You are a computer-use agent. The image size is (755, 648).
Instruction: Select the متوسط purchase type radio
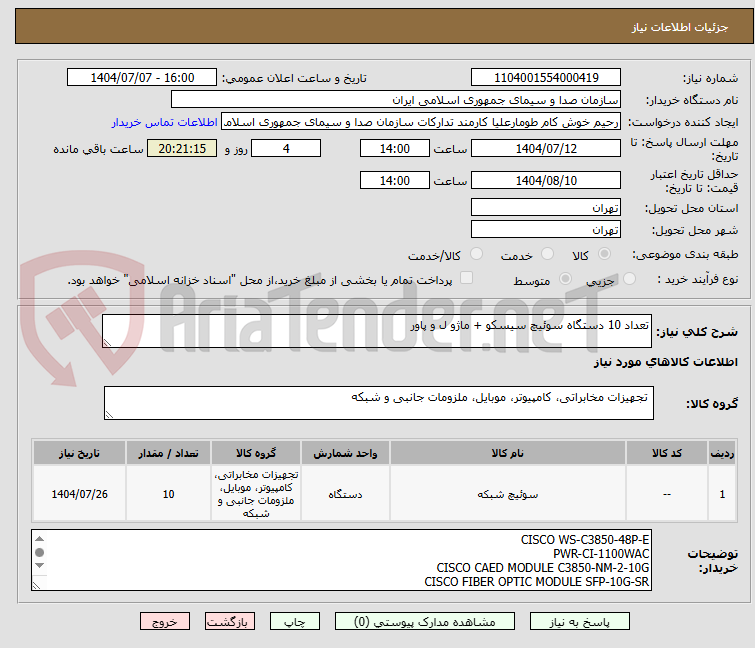[565, 278]
